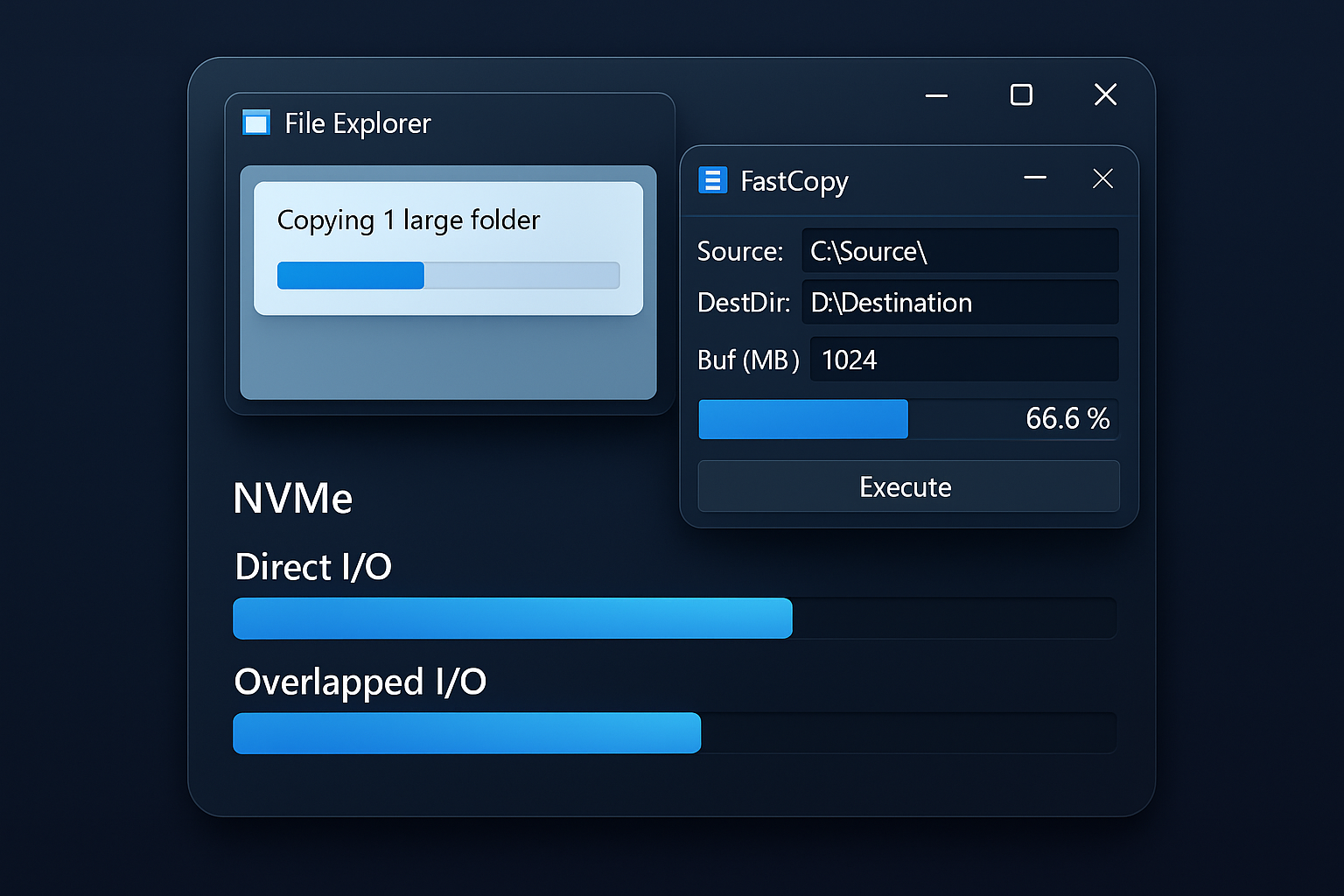Click the Buf (MB) field containing 1024
This screenshot has width=1344, height=896.
click(963, 359)
